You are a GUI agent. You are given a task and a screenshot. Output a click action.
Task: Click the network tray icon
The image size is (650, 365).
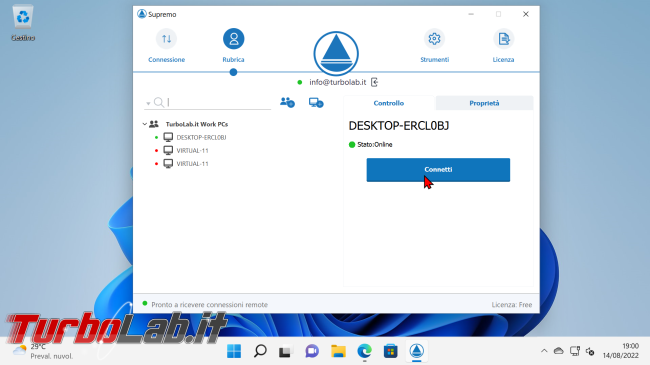pos(575,351)
